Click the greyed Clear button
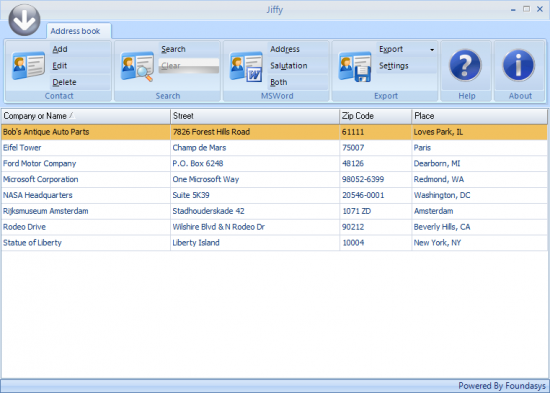Viewport: 550px width, 393px height. point(189,66)
